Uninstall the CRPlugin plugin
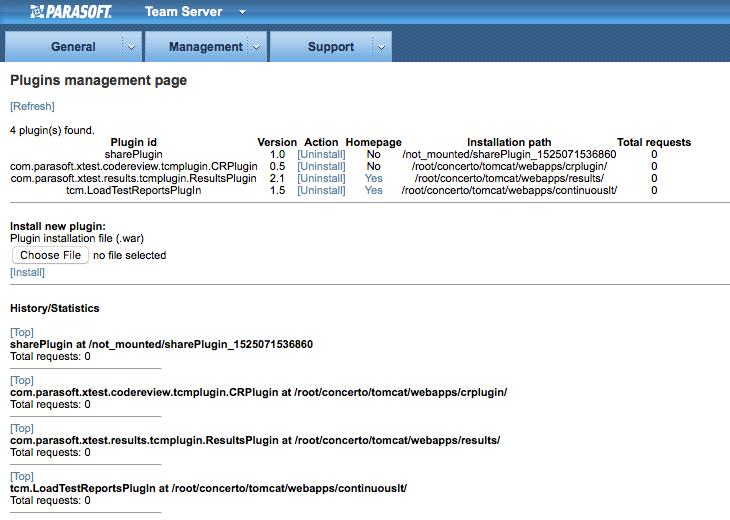The image size is (730, 520). (321, 167)
